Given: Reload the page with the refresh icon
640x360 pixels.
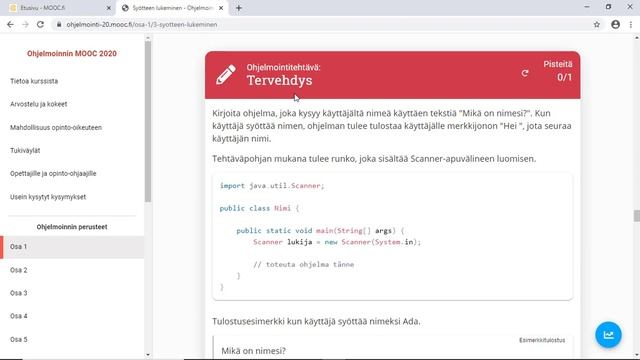Looking at the screenshot, I should [40, 25].
